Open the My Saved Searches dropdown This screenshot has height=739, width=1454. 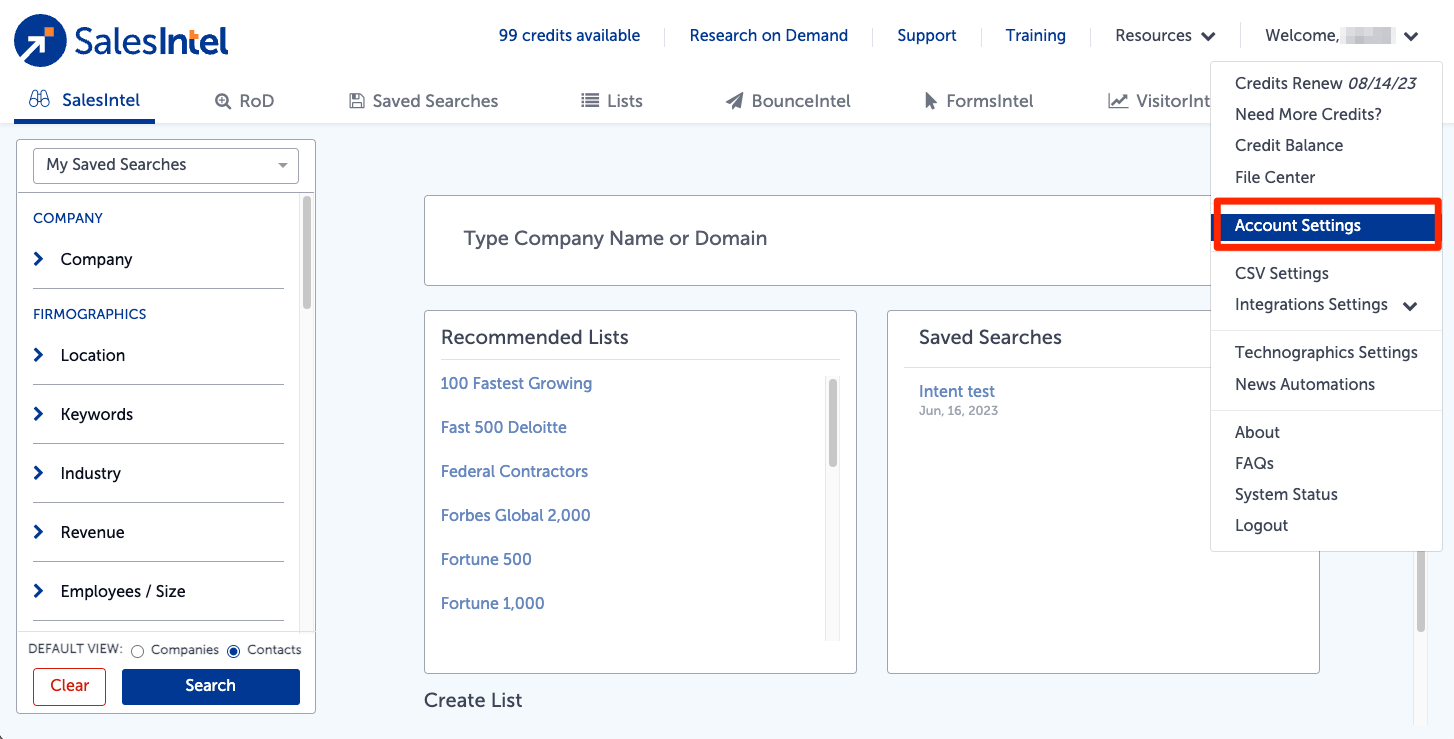coord(166,165)
